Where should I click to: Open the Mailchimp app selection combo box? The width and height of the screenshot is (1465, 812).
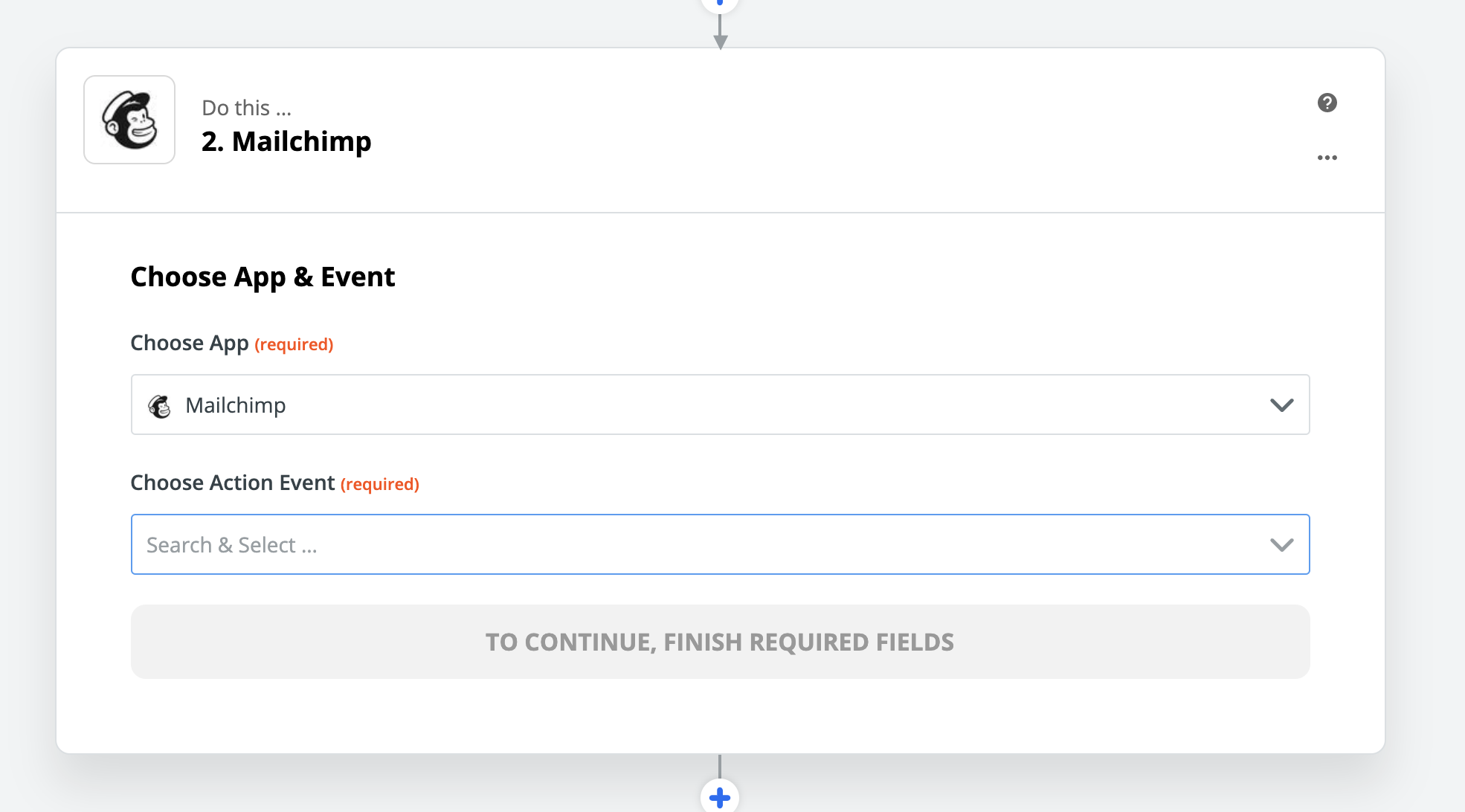point(720,405)
